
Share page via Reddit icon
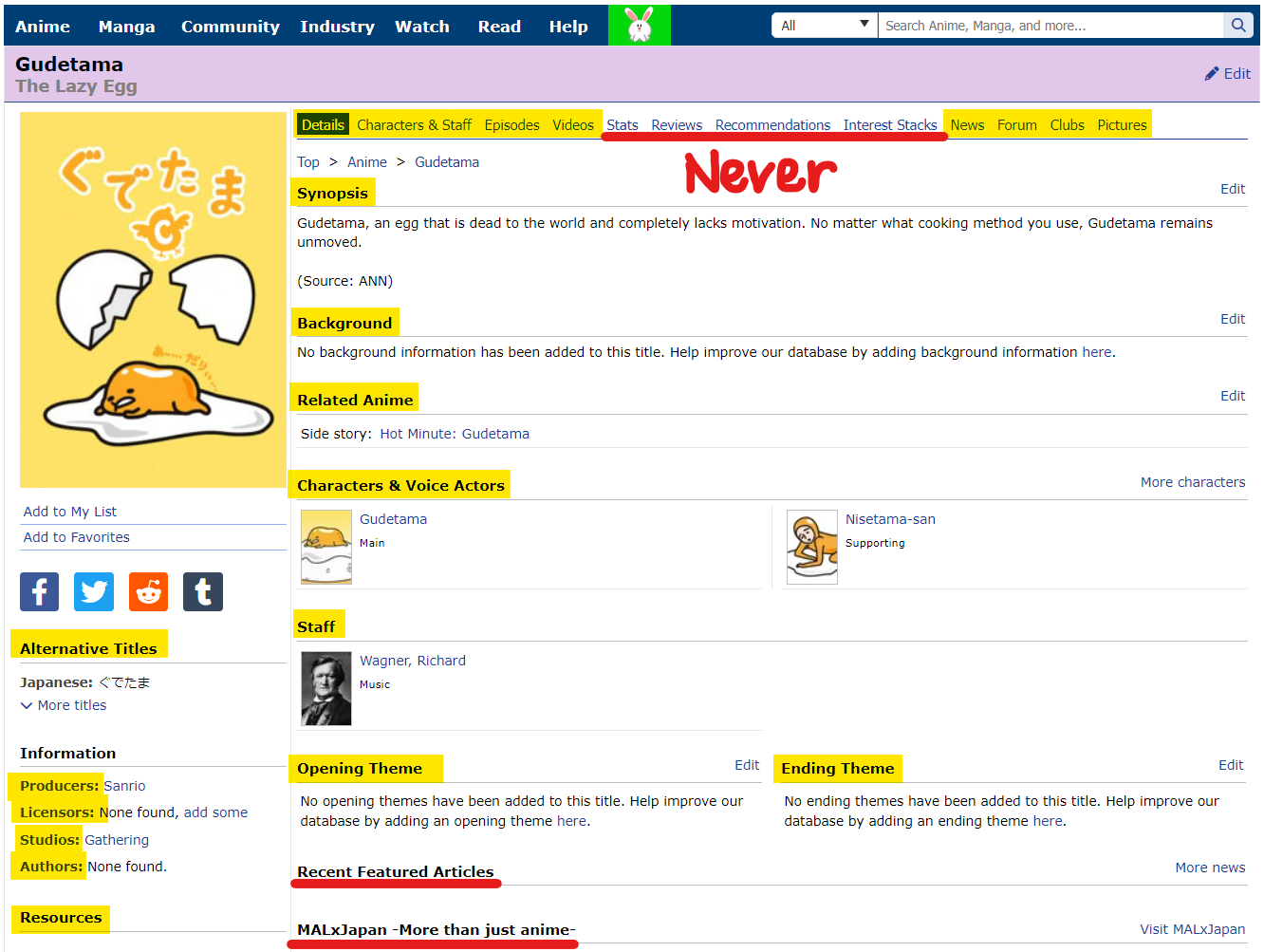[x=148, y=591]
